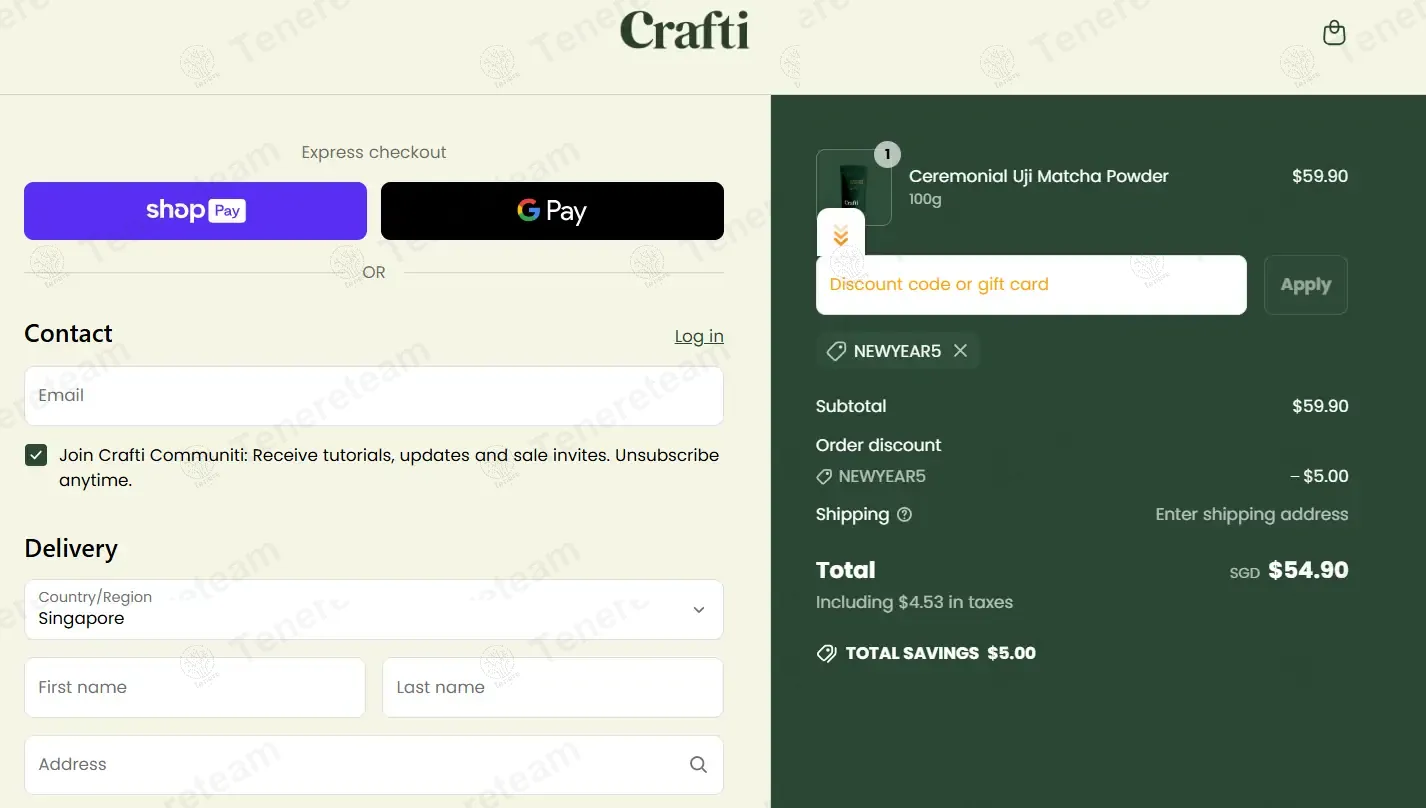
Task: Click the quantity badge on the product
Action: click(x=887, y=154)
